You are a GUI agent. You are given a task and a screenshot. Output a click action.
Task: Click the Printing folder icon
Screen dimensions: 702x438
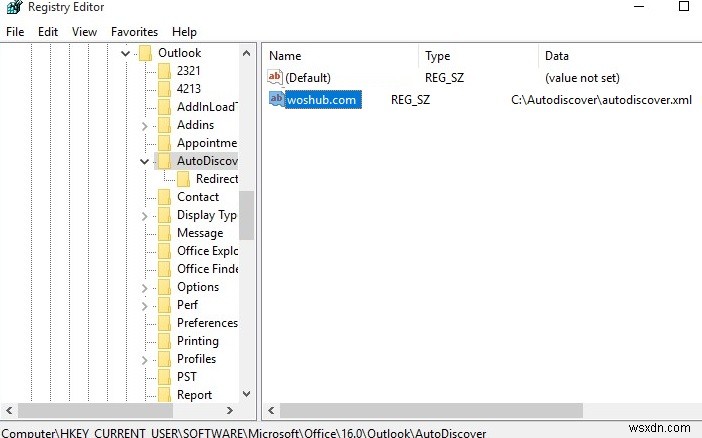[x=164, y=341]
